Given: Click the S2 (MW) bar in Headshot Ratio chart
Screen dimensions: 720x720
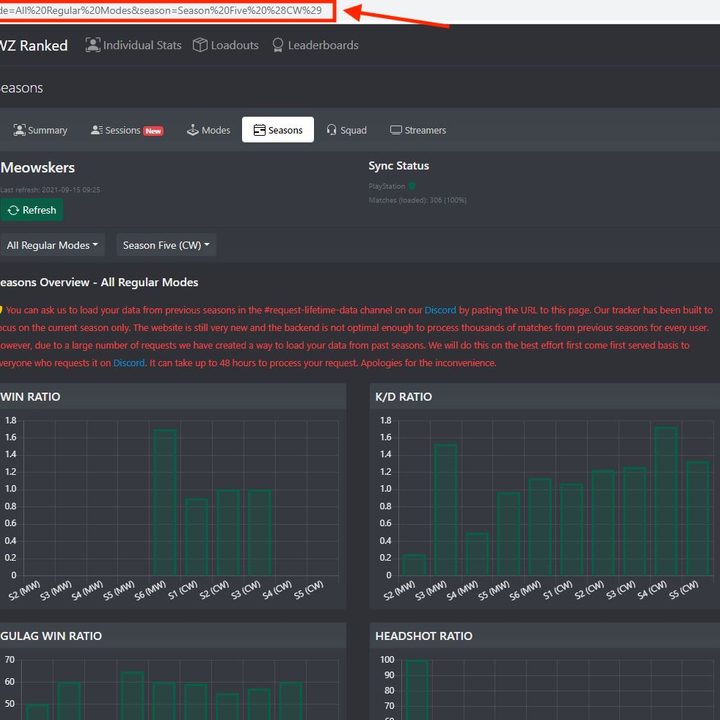Looking at the screenshot, I should point(417,689).
